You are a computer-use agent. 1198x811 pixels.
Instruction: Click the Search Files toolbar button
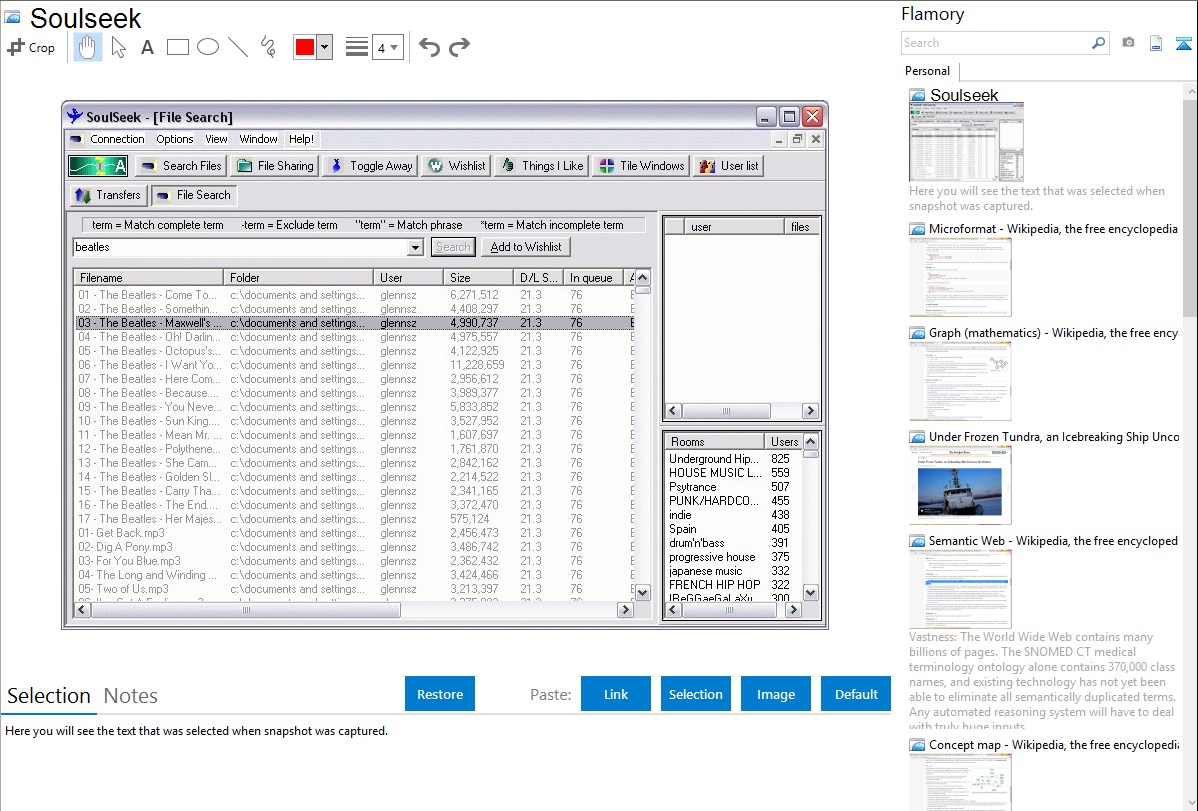coord(182,166)
